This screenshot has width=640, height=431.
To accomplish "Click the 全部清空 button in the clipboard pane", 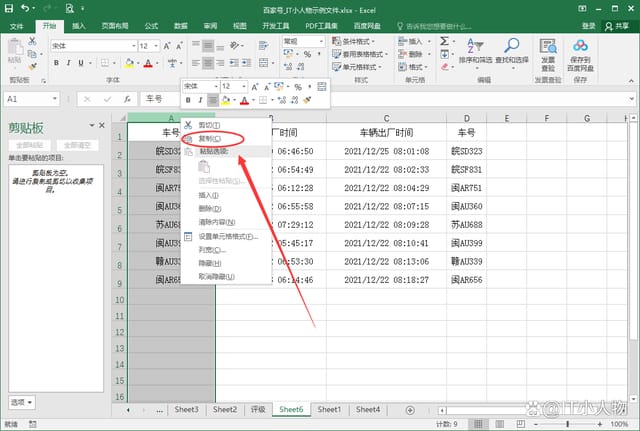I will [77, 145].
